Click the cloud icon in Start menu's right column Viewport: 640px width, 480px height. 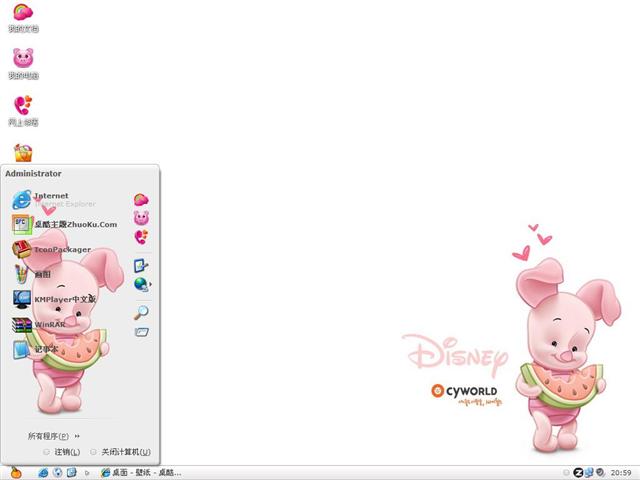pyautogui.click(x=141, y=200)
